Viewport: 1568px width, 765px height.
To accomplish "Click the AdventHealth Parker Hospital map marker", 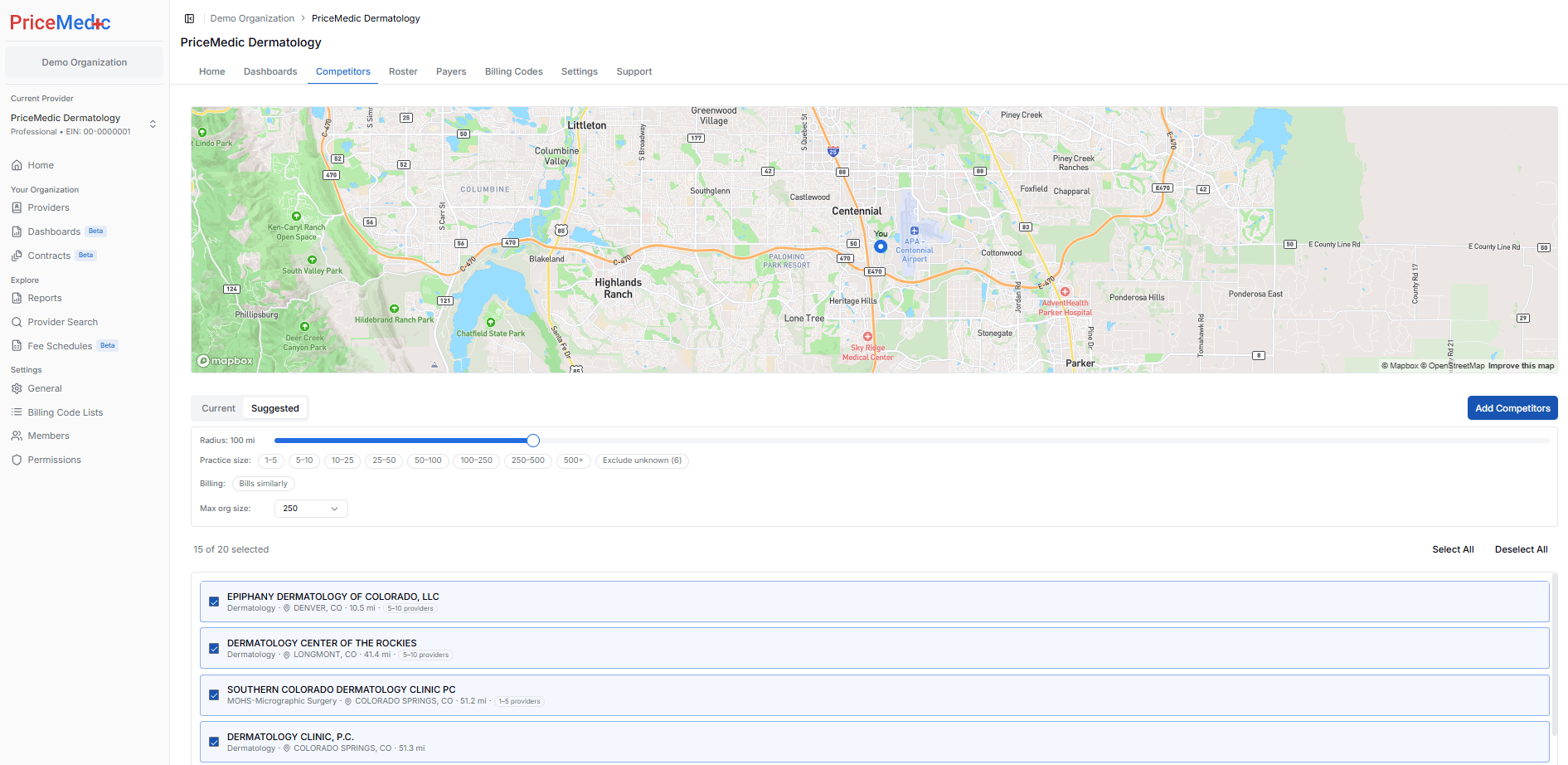I will click(x=1065, y=292).
